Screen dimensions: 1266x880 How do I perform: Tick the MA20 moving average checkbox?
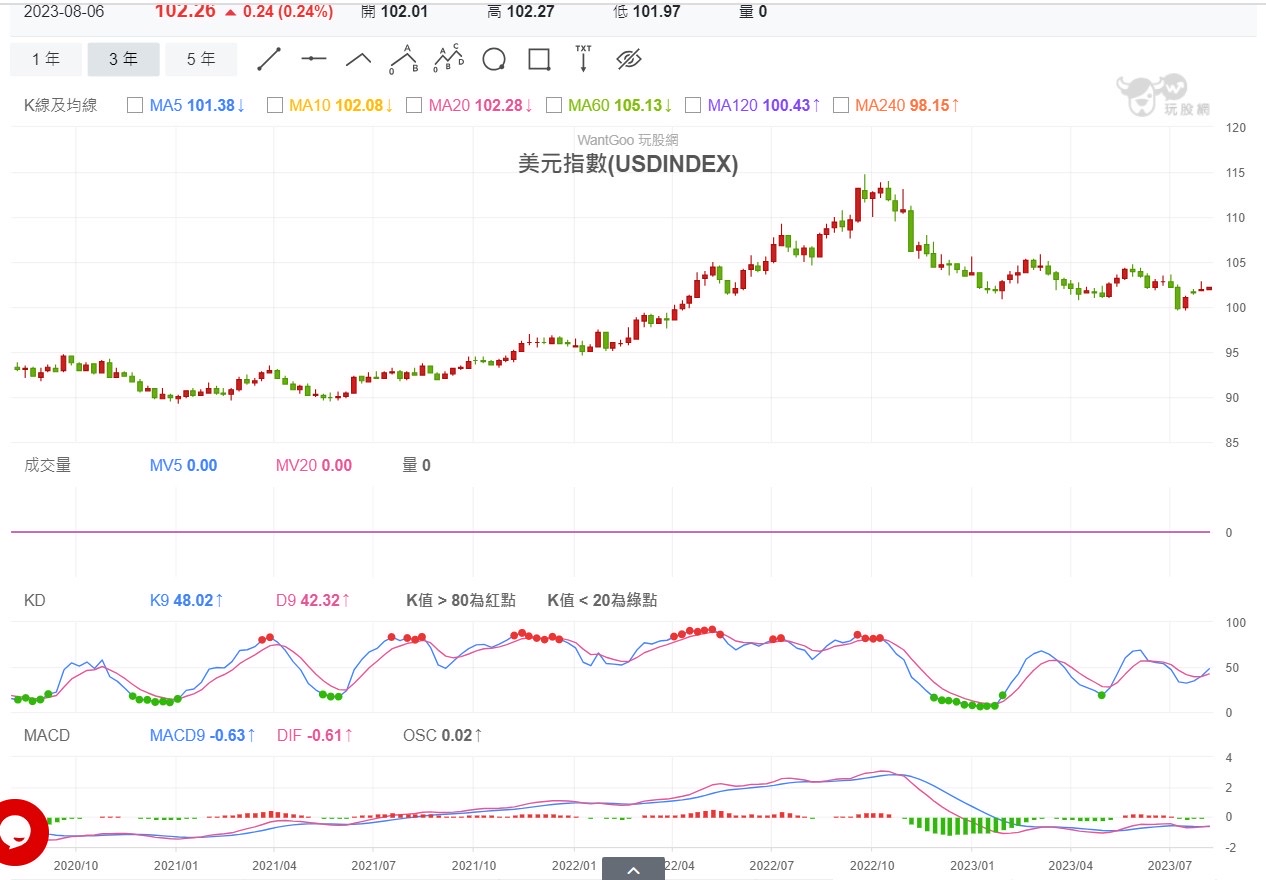pyautogui.click(x=414, y=105)
